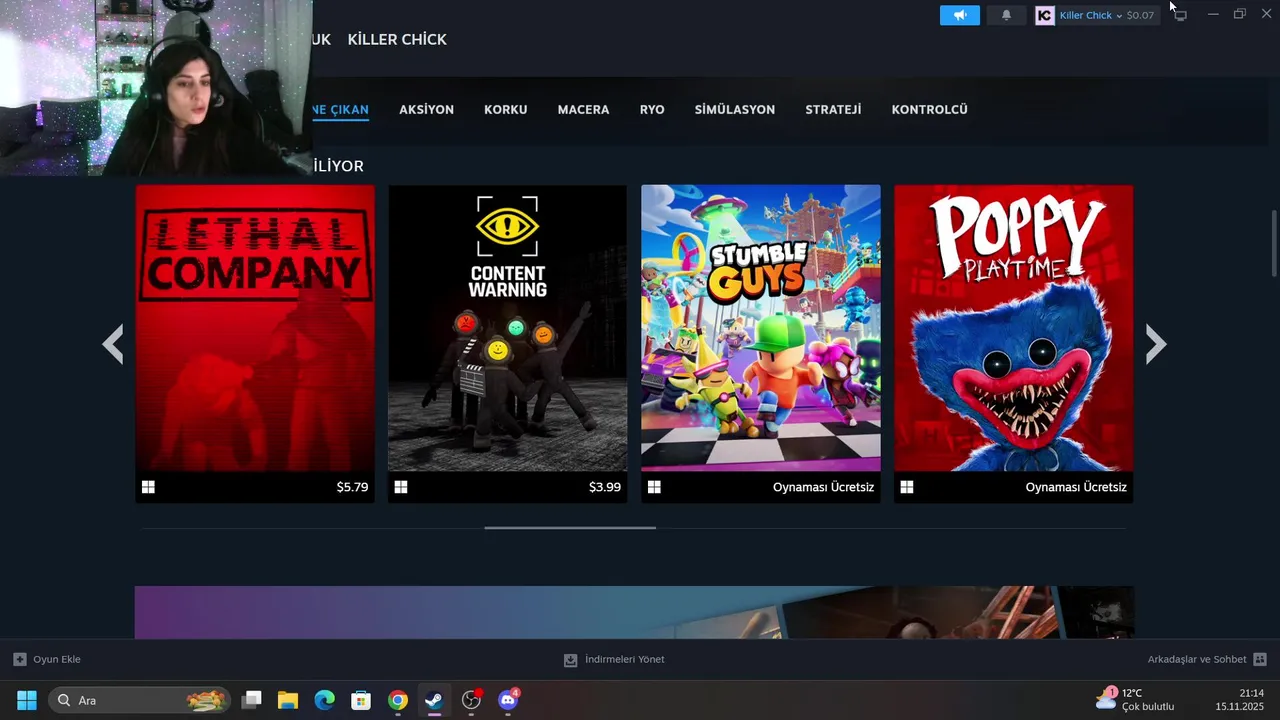Click the $5.79 price on Lethal Company
Image resolution: width=1280 pixels, height=720 pixels.
tap(352, 487)
